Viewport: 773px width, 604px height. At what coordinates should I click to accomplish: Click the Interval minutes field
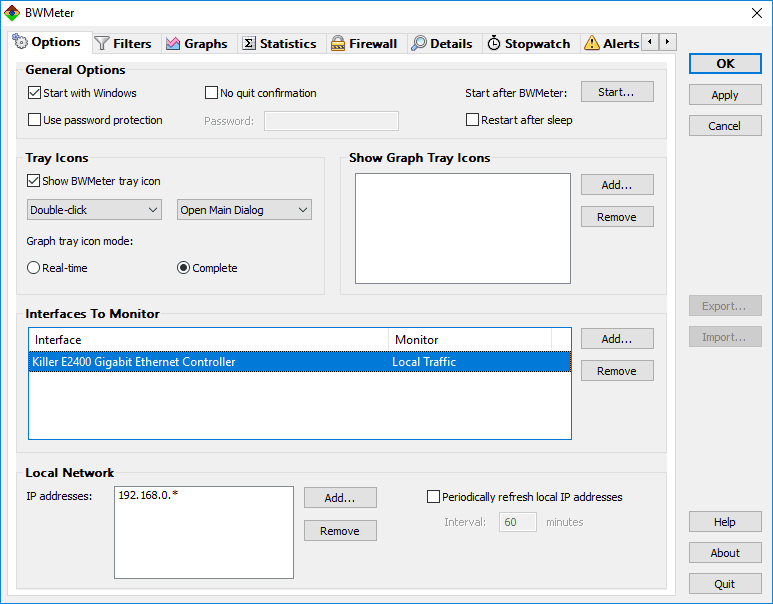click(518, 522)
